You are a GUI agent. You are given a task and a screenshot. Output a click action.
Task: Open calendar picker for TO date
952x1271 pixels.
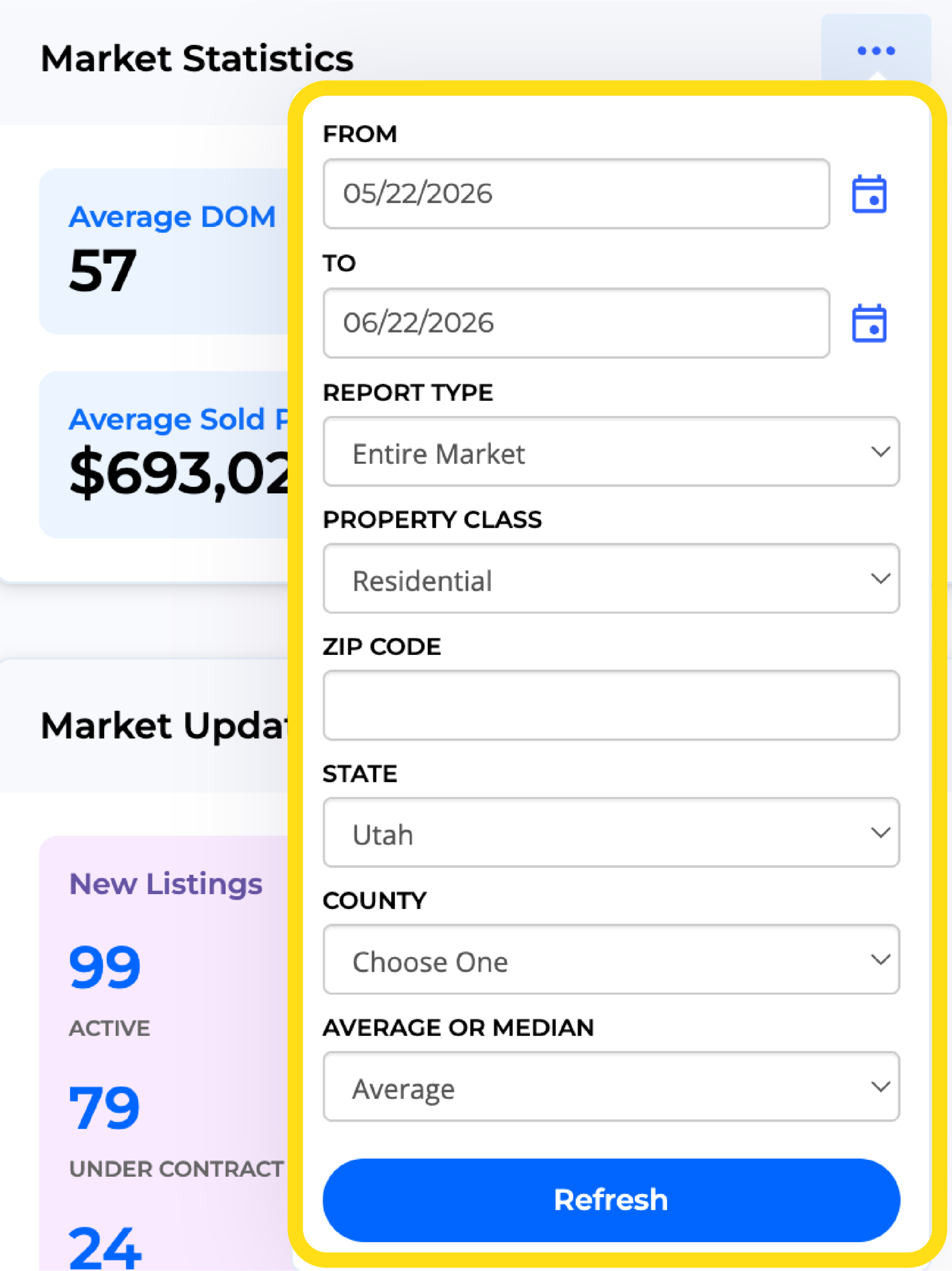869,323
